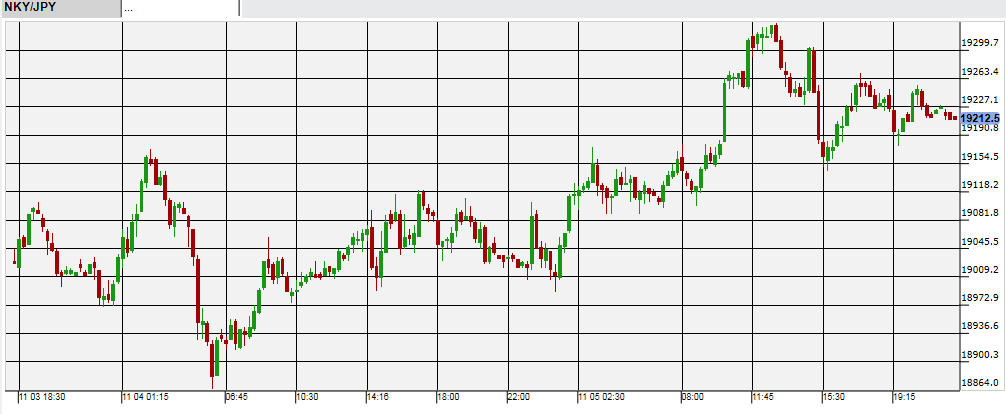Click the 19299.7 price axis label
This screenshot has width=1006, height=414.
tap(980, 43)
